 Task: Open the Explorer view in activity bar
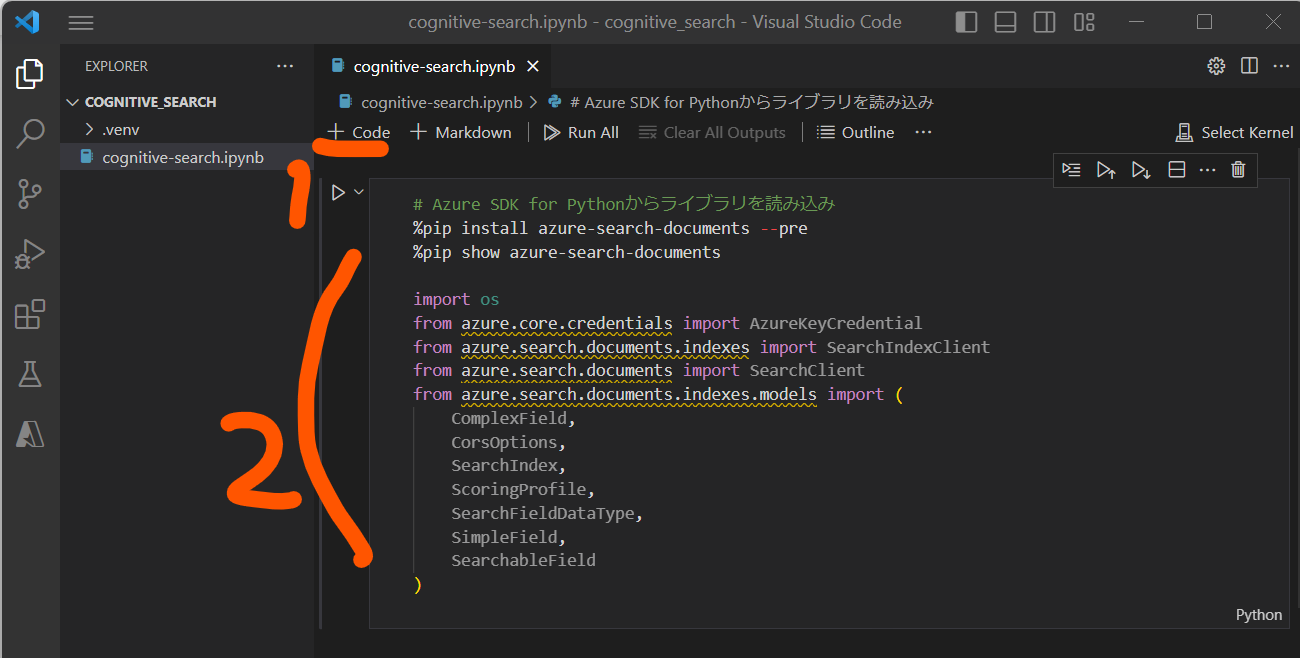pos(30,73)
